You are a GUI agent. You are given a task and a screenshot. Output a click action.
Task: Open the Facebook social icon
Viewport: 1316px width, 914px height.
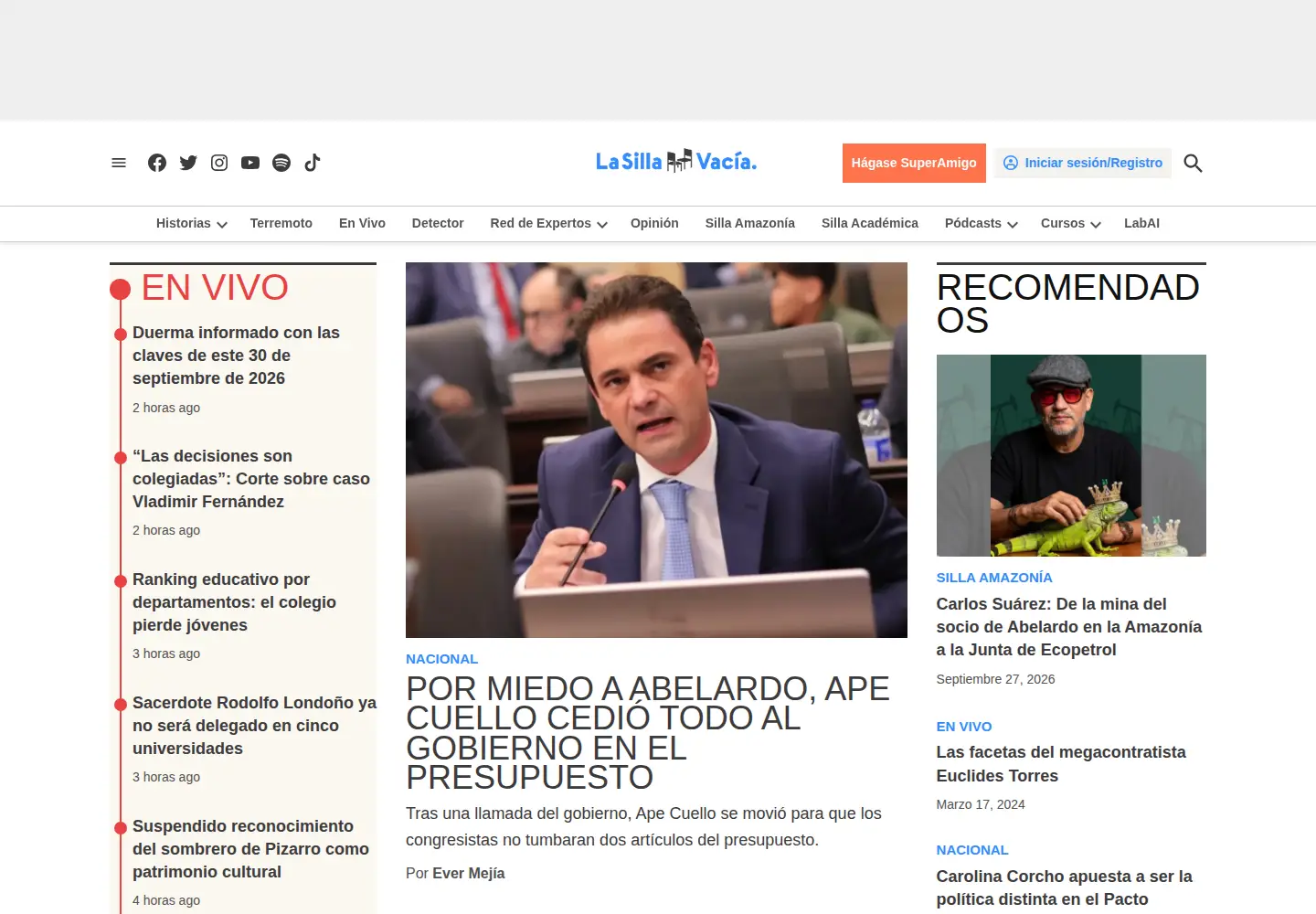[157, 163]
